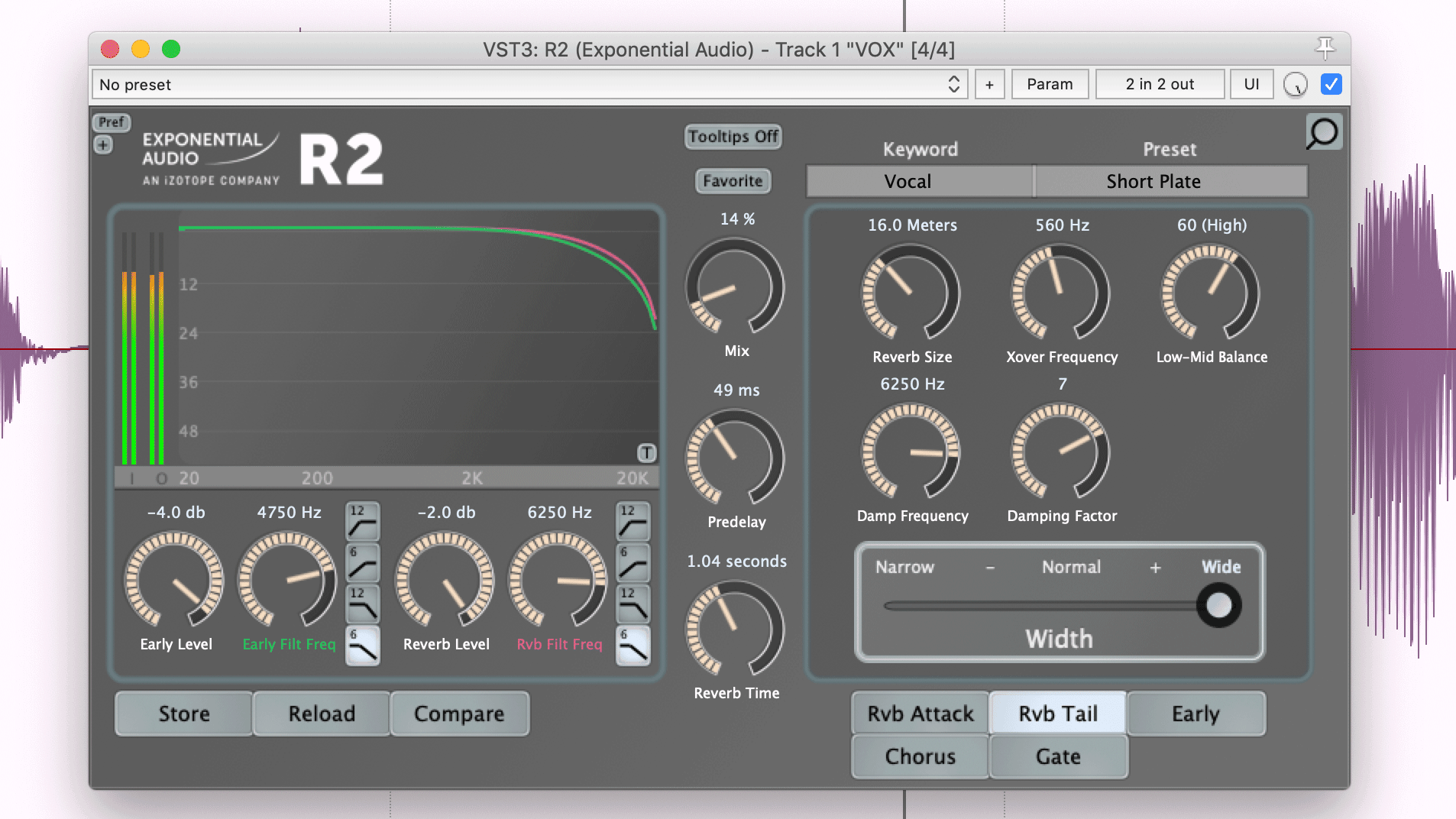Click the 1.04 seconds reverb time value
This screenshot has height=819, width=1456.
(x=736, y=562)
